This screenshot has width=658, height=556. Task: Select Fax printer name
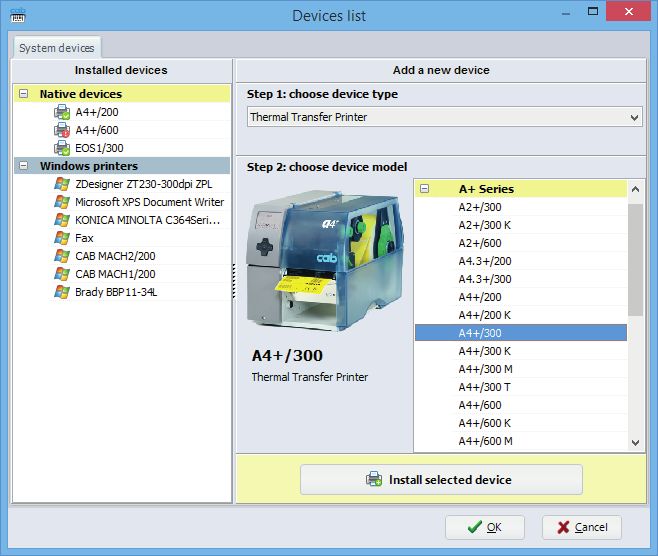84,238
